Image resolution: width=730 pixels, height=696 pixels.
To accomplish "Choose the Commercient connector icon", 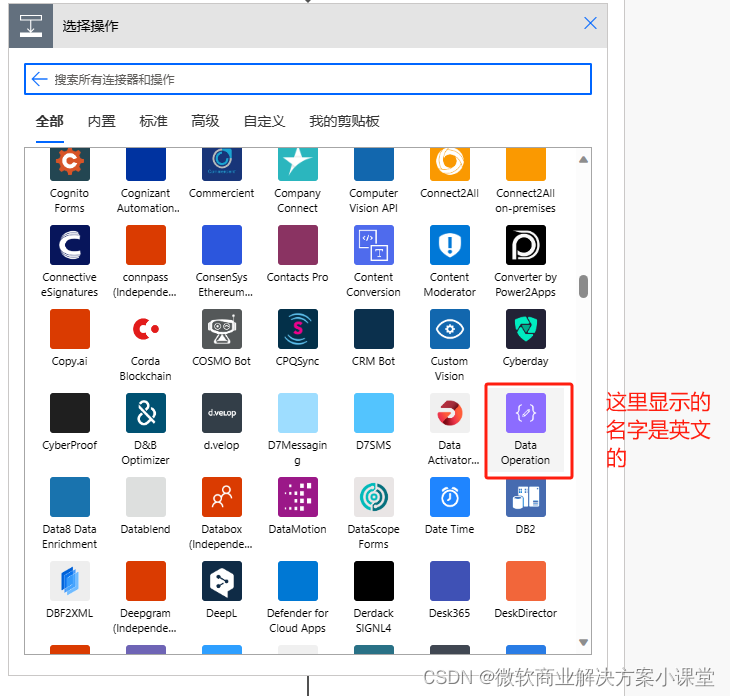I will 222,165.
